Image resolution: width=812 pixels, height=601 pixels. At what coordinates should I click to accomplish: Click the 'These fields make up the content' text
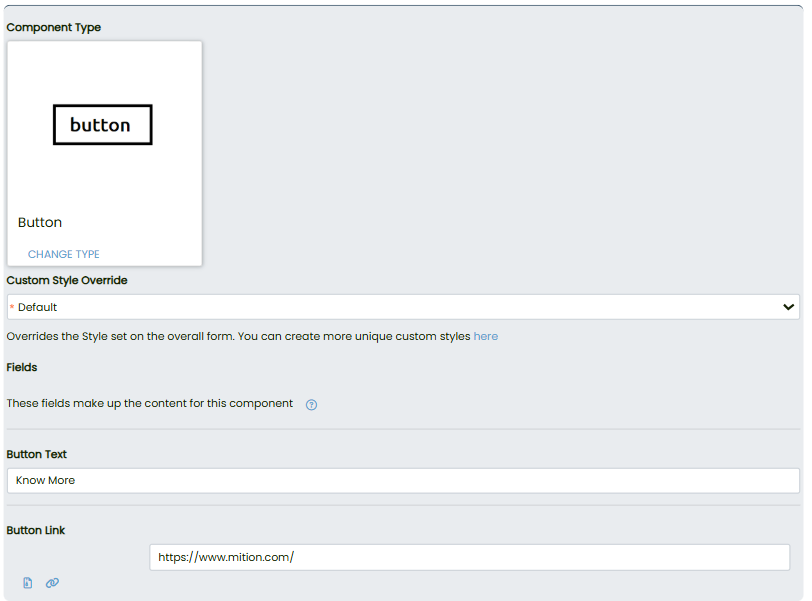[150, 404]
